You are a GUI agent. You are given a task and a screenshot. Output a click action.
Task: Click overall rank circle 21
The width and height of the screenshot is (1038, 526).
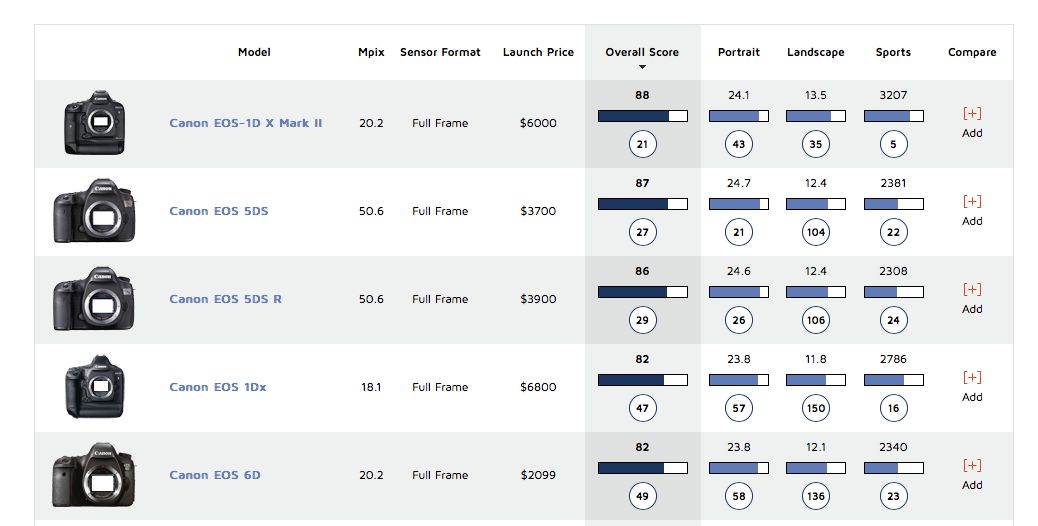[642, 144]
